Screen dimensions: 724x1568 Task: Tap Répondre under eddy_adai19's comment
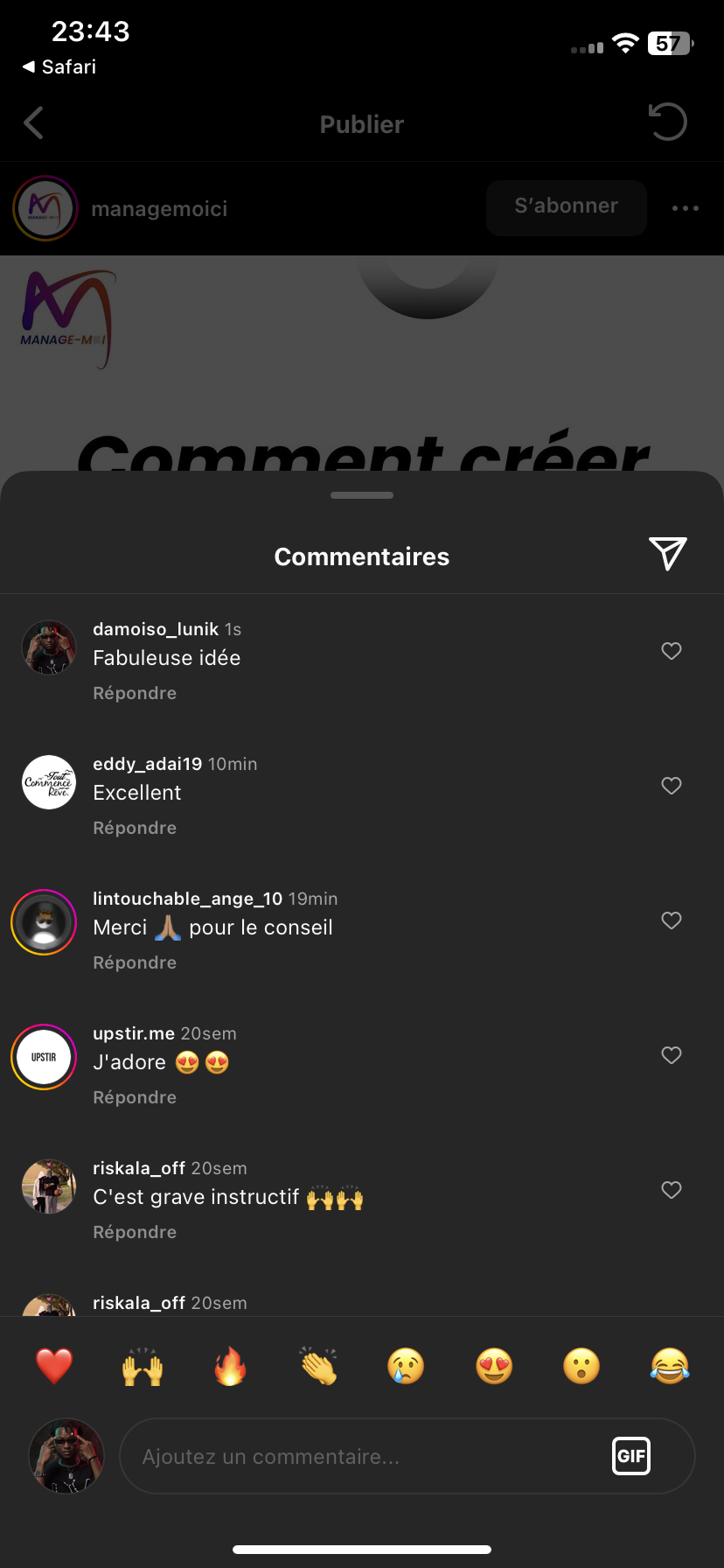tap(135, 828)
